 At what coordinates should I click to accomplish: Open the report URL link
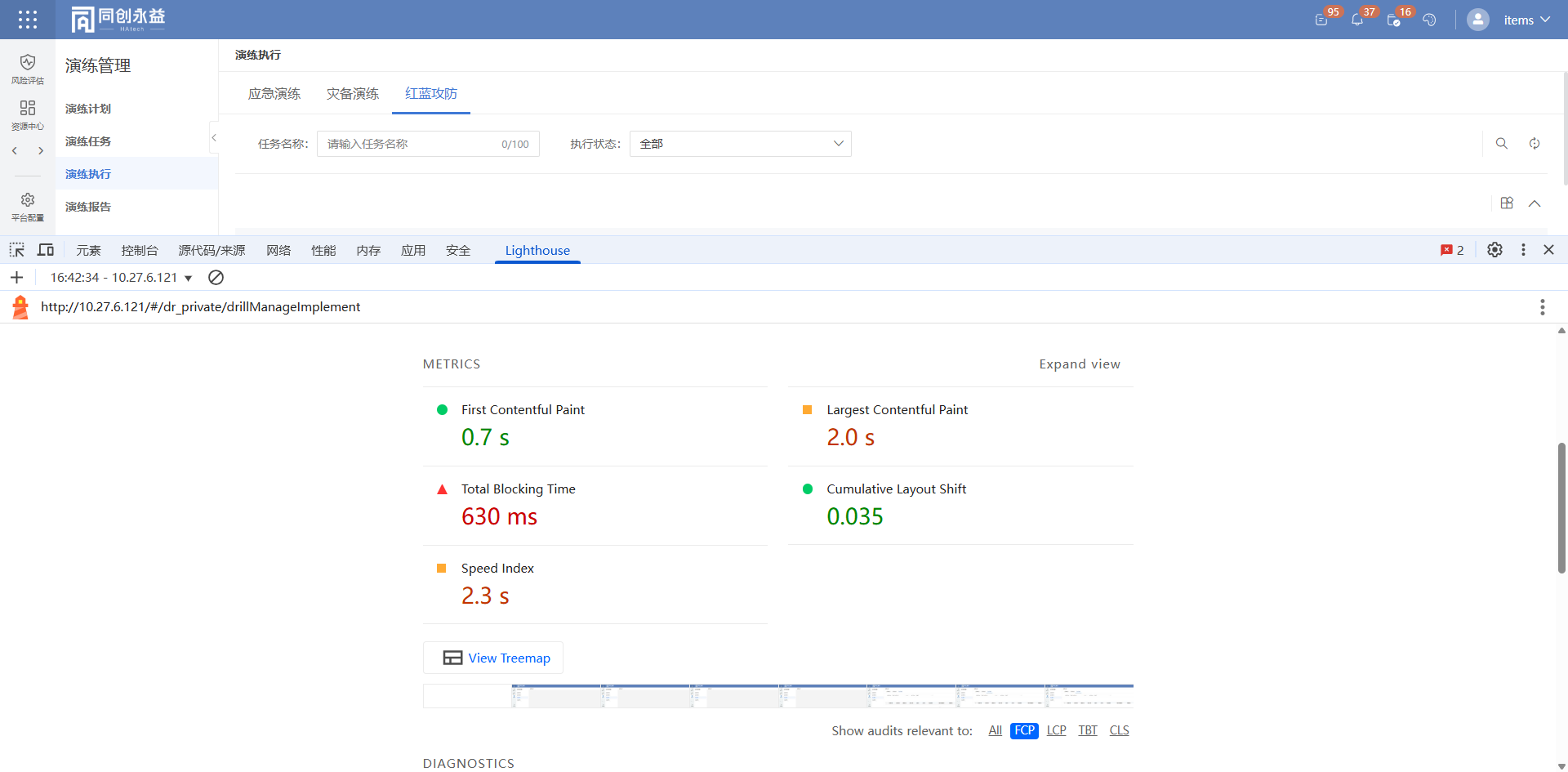tap(201, 307)
